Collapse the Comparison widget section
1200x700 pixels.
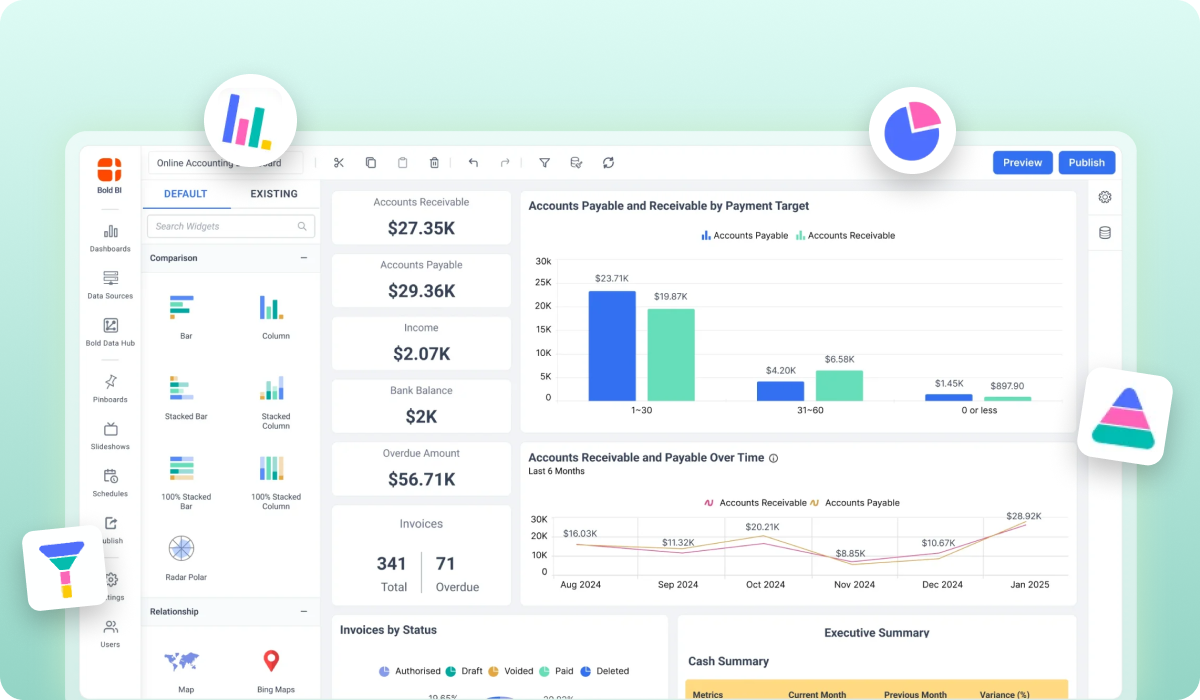[x=304, y=258]
